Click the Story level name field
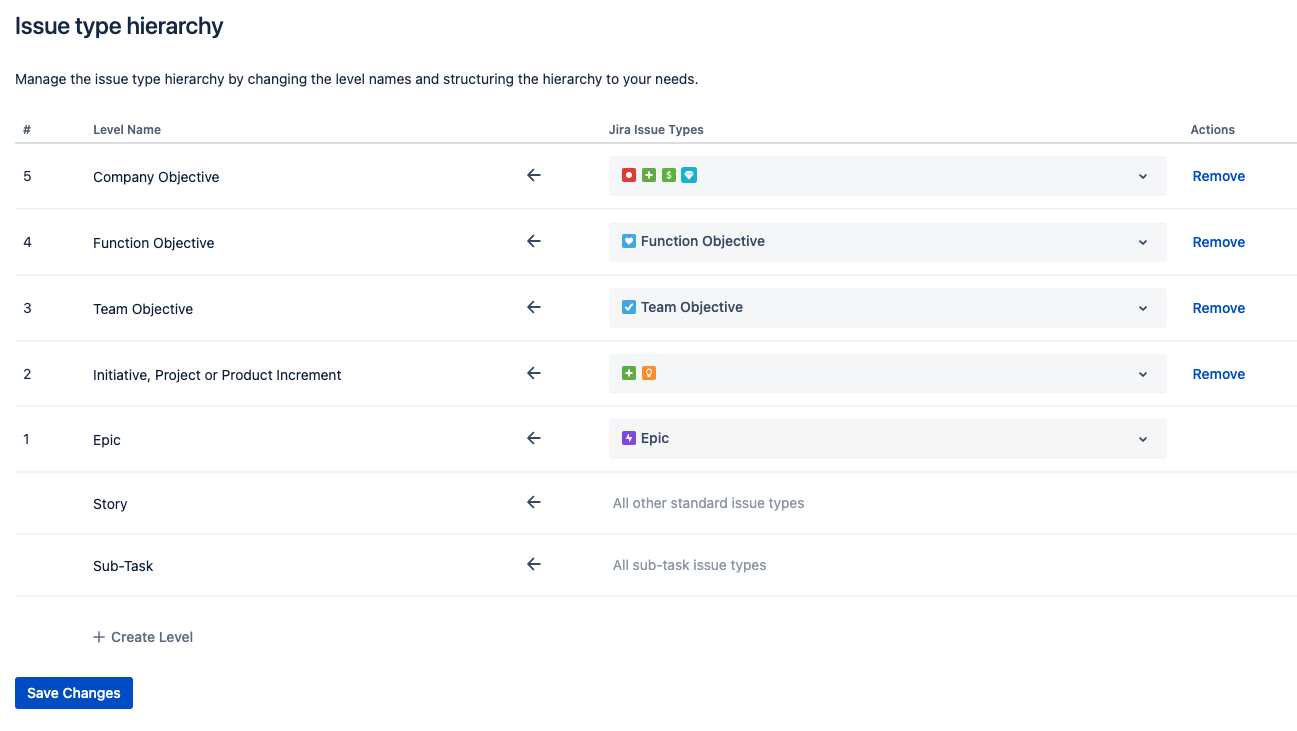The height and width of the screenshot is (731, 1297). pyautogui.click(x=110, y=503)
